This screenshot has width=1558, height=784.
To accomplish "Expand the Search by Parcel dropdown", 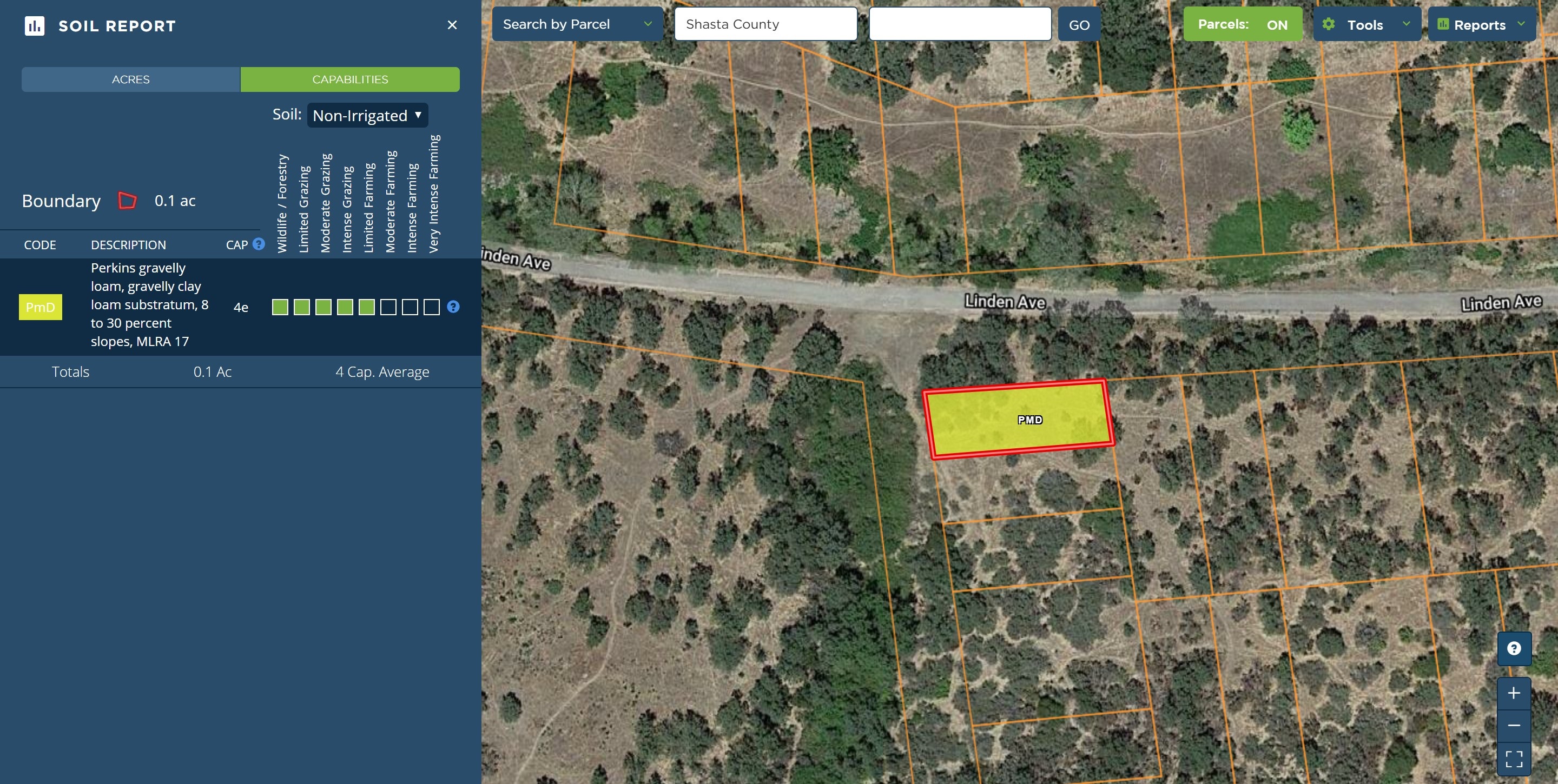I will pos(578,24).
